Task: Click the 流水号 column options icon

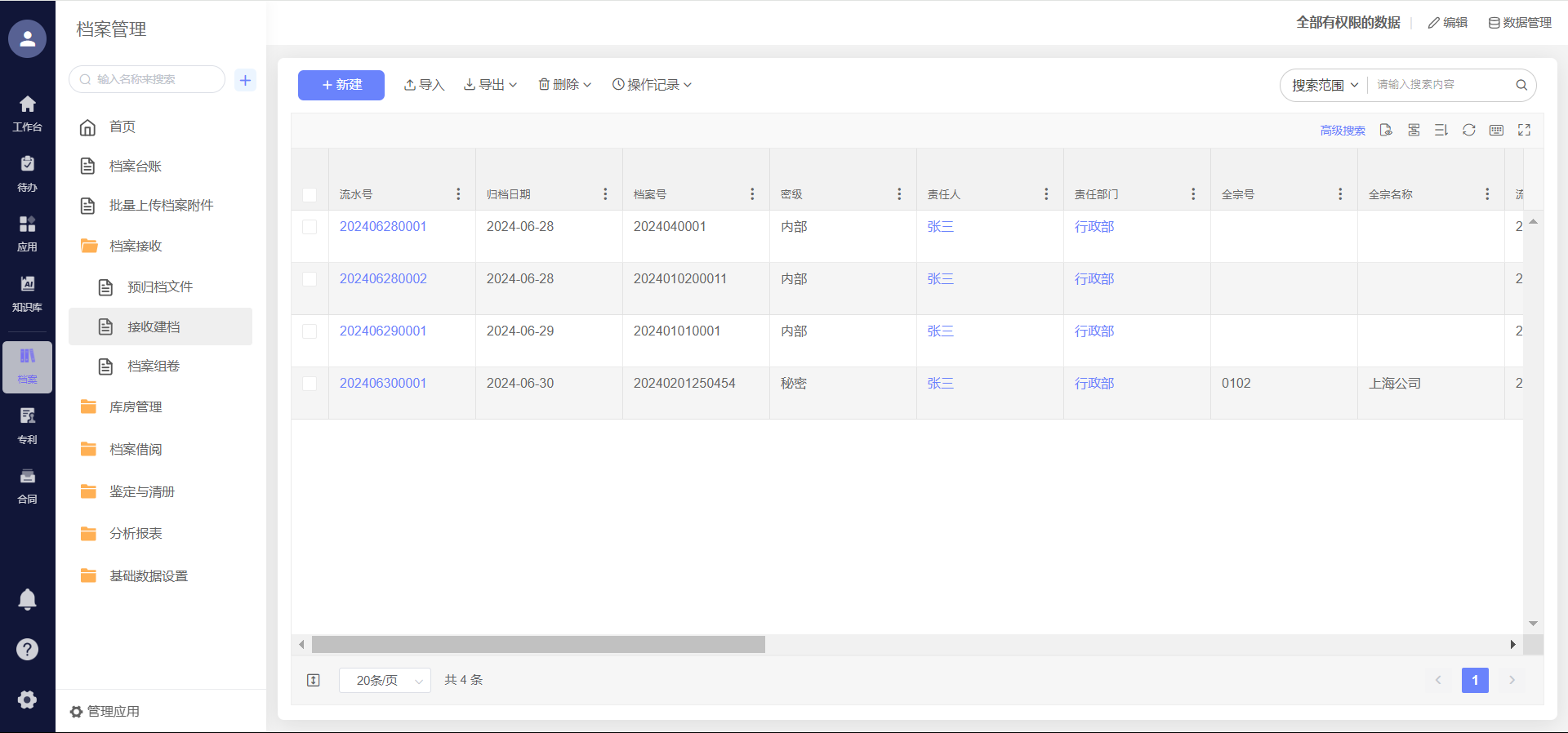Action: (458, 194)
